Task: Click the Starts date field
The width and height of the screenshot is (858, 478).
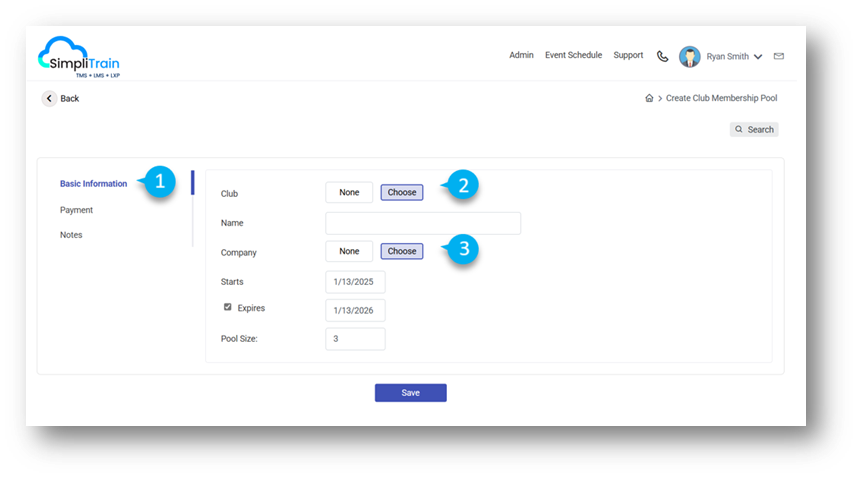Action: [x=355, y=282]
